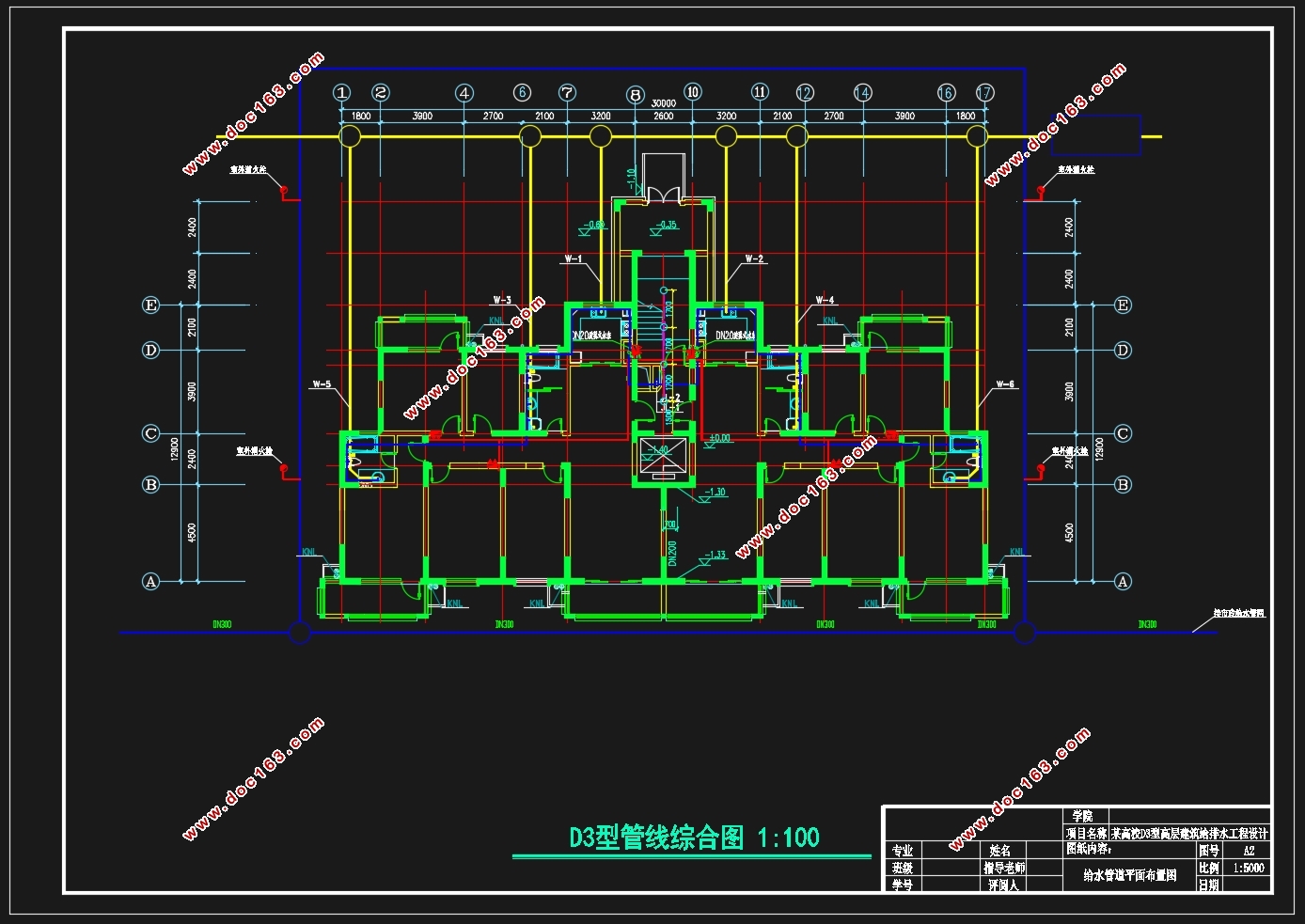
Task: Click the "项目名称" cell in title block
Action: [x=1088, y=834]
